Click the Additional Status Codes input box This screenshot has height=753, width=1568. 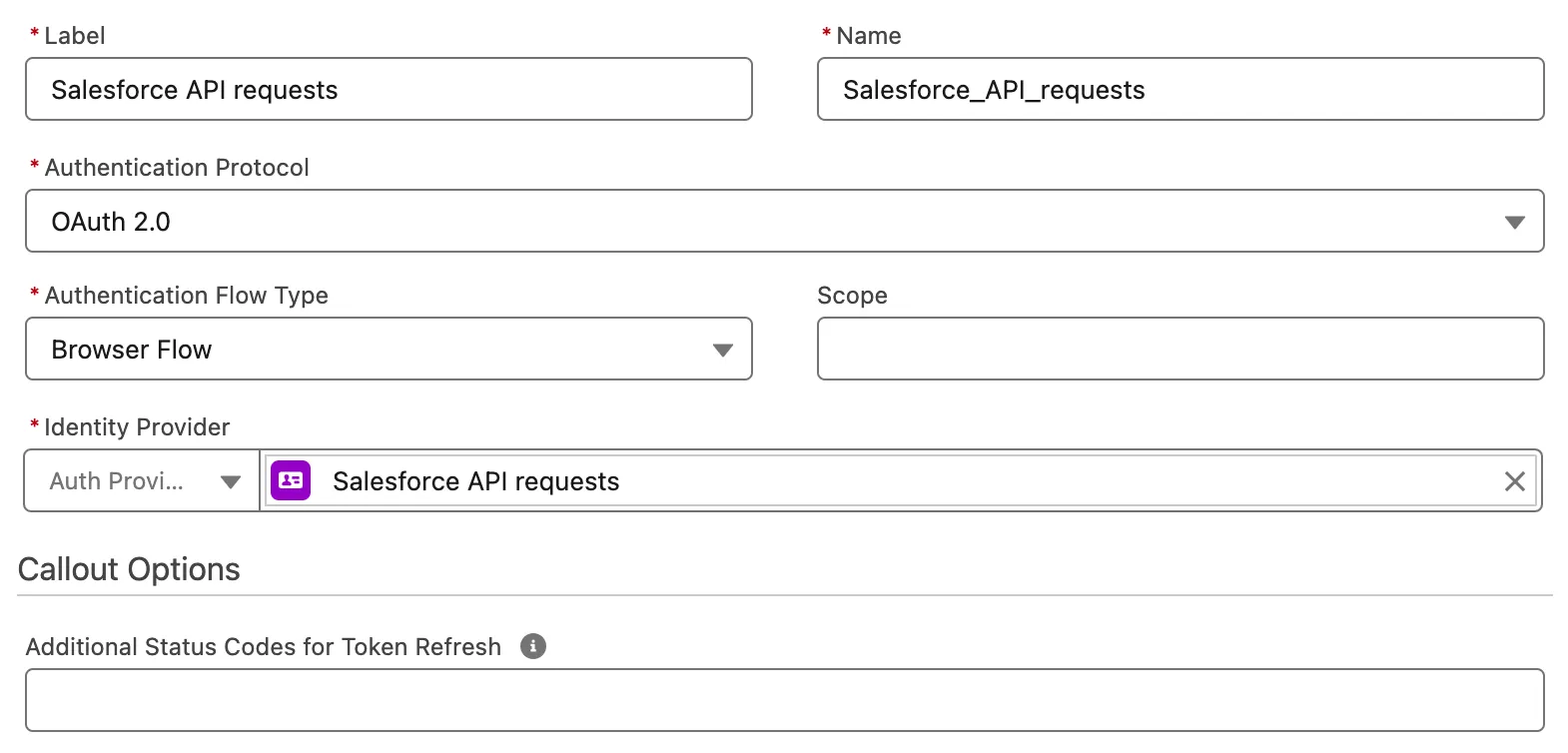pyautogui.click(x=784, y=700)
